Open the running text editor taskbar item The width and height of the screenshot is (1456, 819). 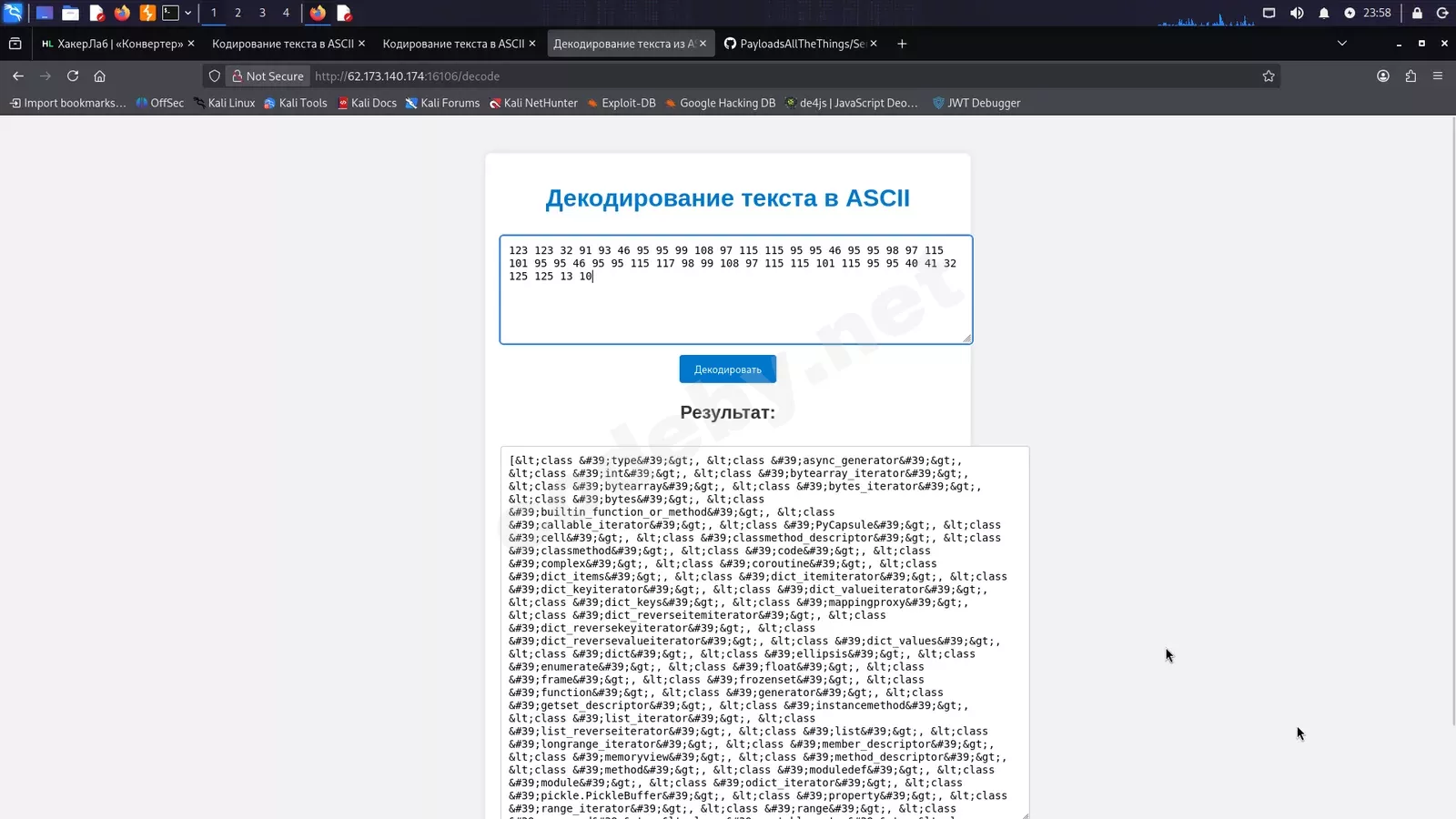coord(344,13)
